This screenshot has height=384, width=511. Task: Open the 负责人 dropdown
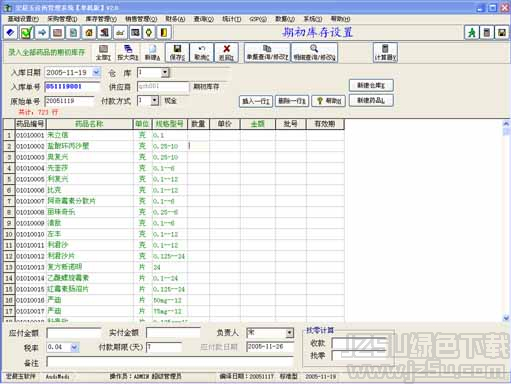(290, 332)
